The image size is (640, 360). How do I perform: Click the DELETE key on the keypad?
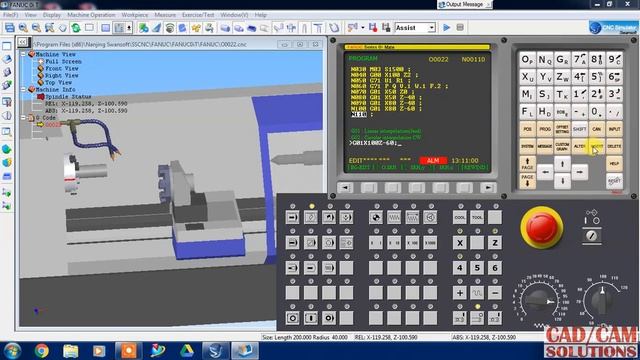pos(614,146)
